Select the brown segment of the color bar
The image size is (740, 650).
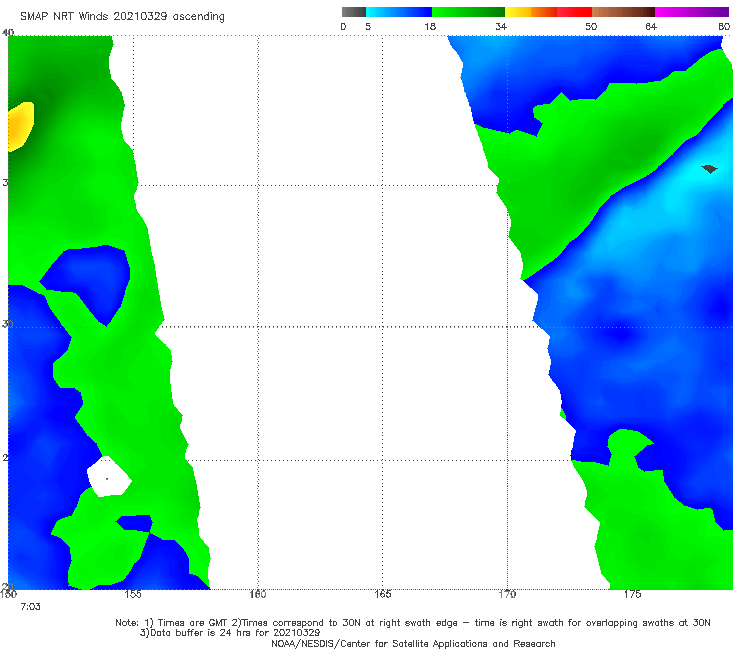(623, 12)
